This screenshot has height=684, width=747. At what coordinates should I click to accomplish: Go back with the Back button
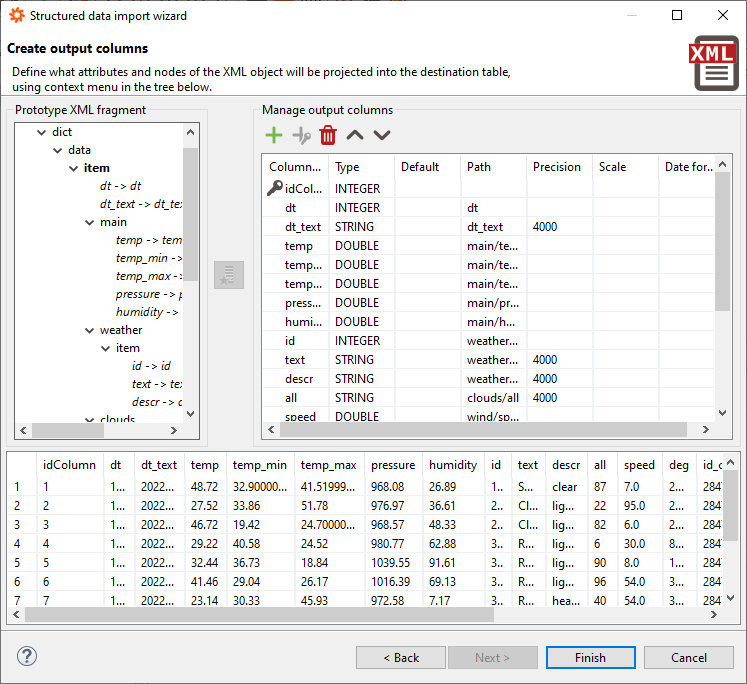click(x=401, y=657)
